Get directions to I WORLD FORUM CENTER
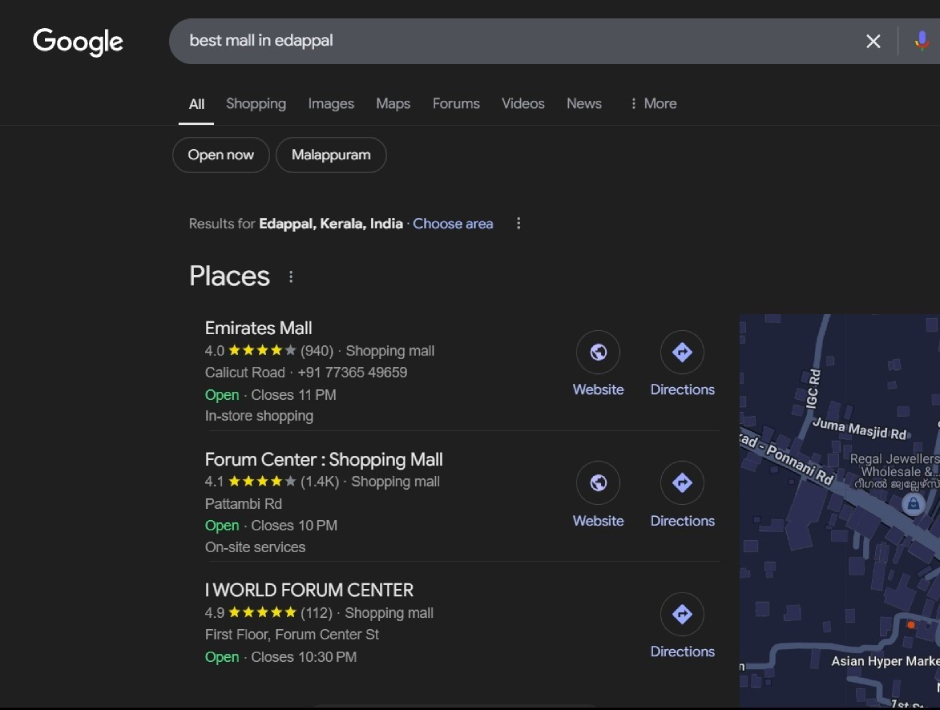 point(682,614)
